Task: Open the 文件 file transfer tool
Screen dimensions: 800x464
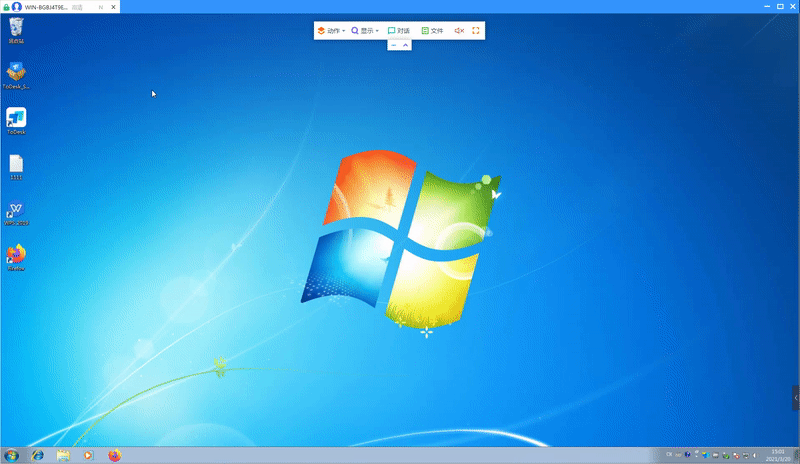Action: (432, 31)
